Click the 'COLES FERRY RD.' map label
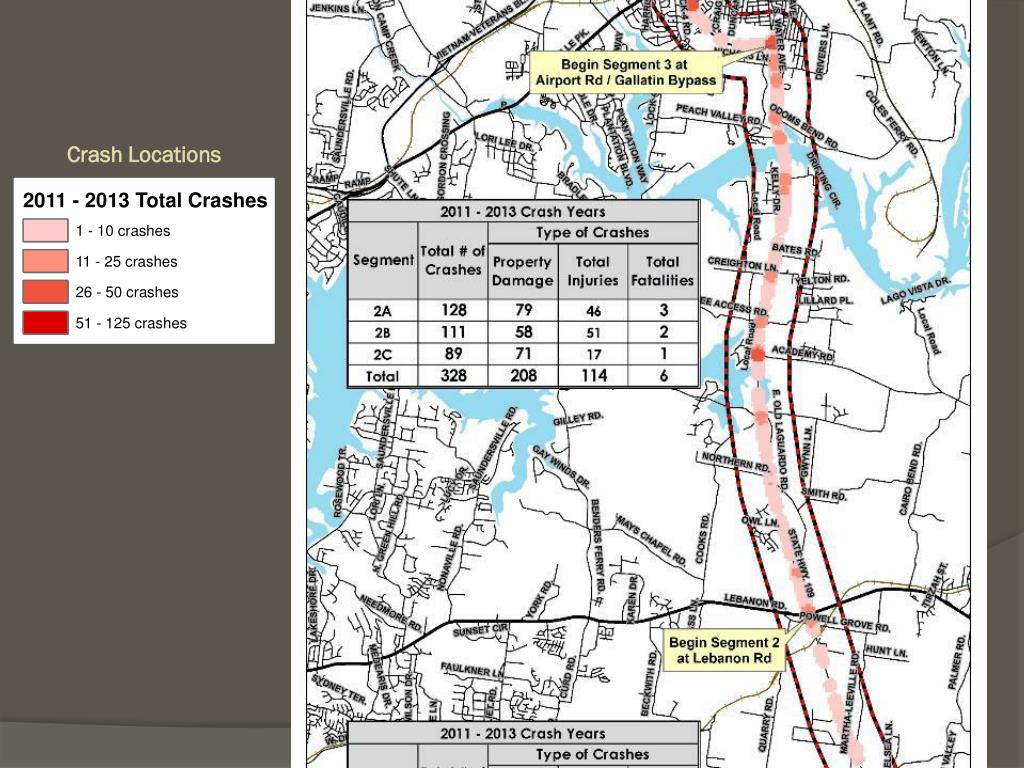 (x=891, y=124)
